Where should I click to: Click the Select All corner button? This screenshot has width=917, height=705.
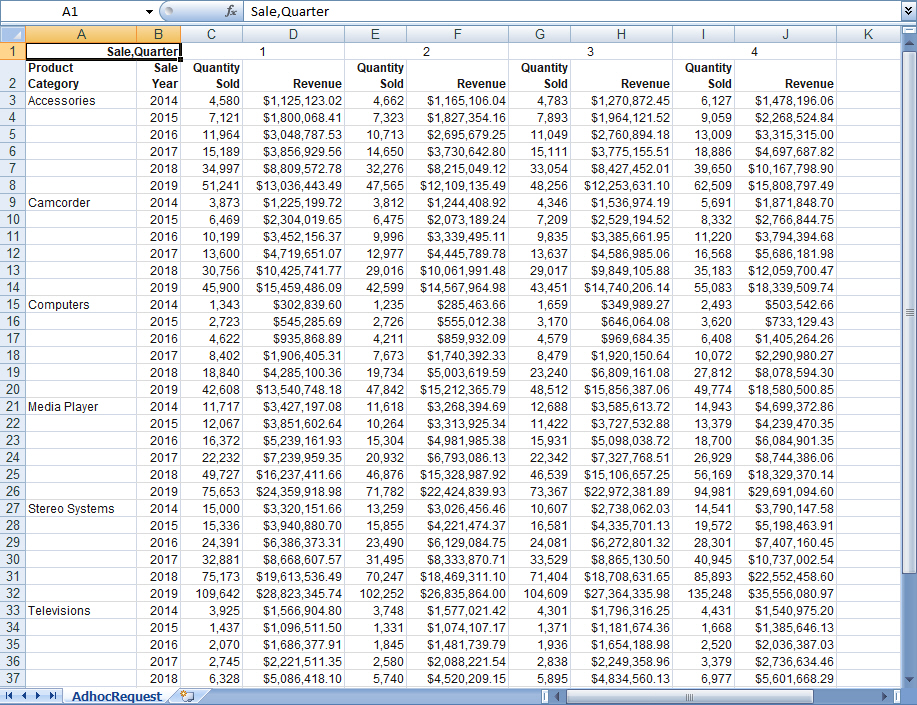(x=12, y=35)
